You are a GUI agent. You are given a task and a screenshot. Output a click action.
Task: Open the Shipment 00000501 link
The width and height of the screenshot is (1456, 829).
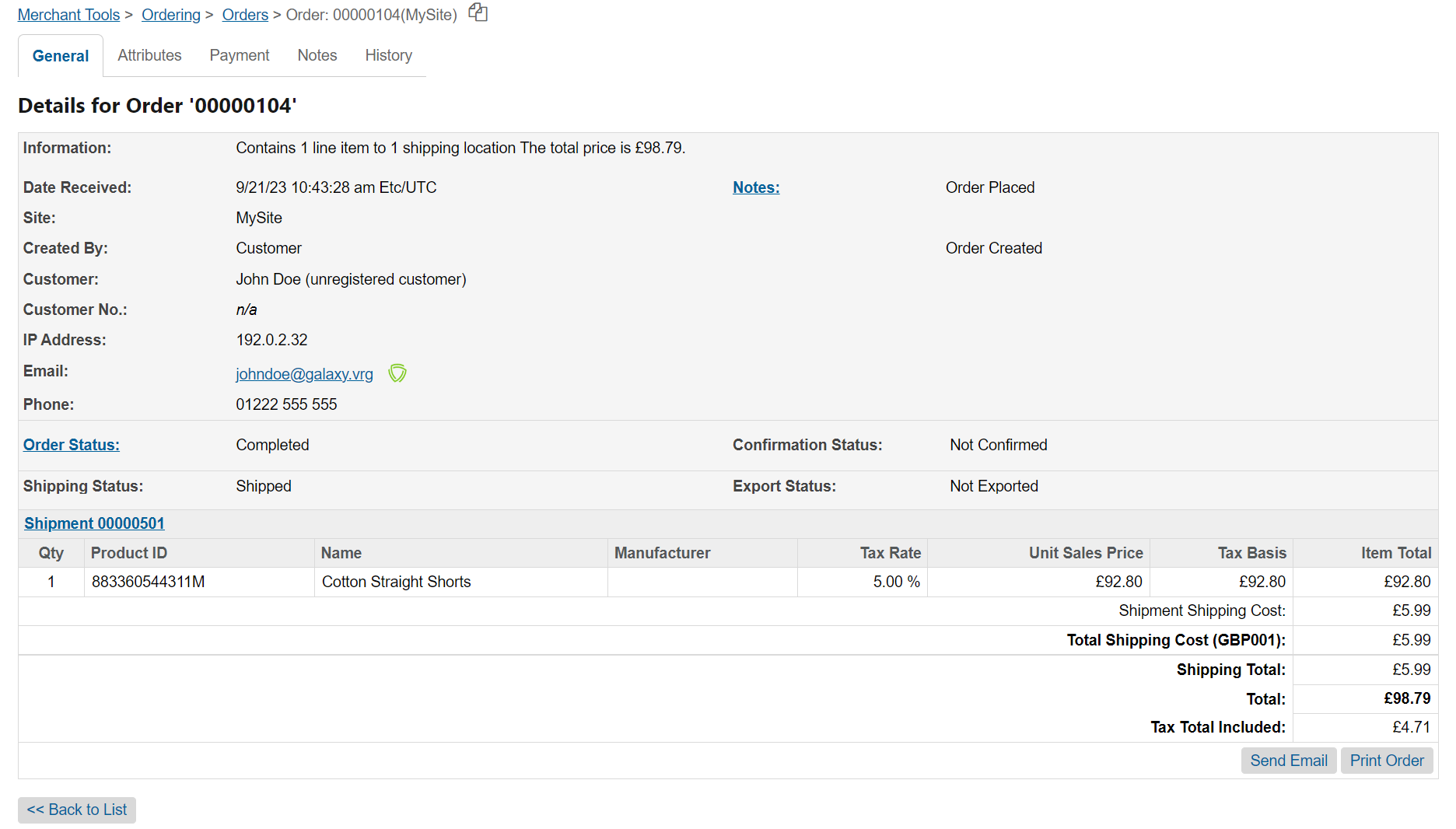(x=94, y=523)
